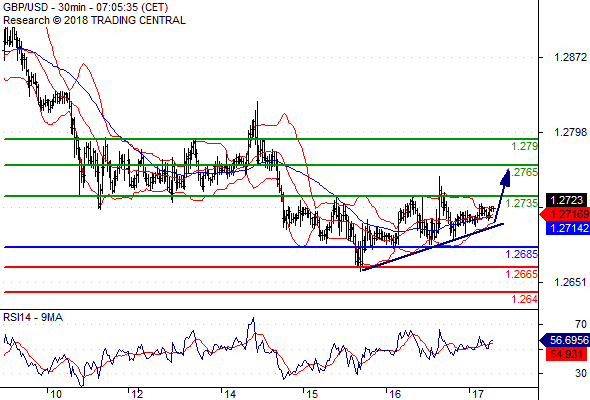Click date marker 14 on time axis

pyautogui.click(x=230, y=394)
